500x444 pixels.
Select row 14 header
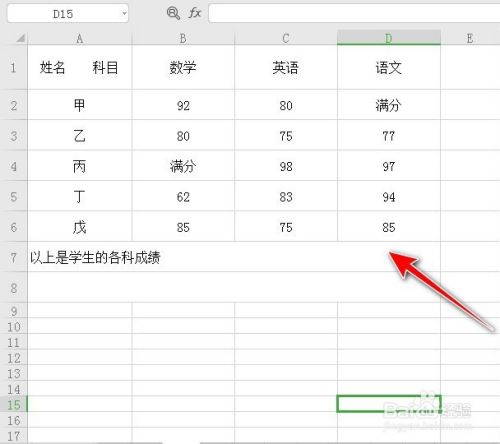pos(14,389)
